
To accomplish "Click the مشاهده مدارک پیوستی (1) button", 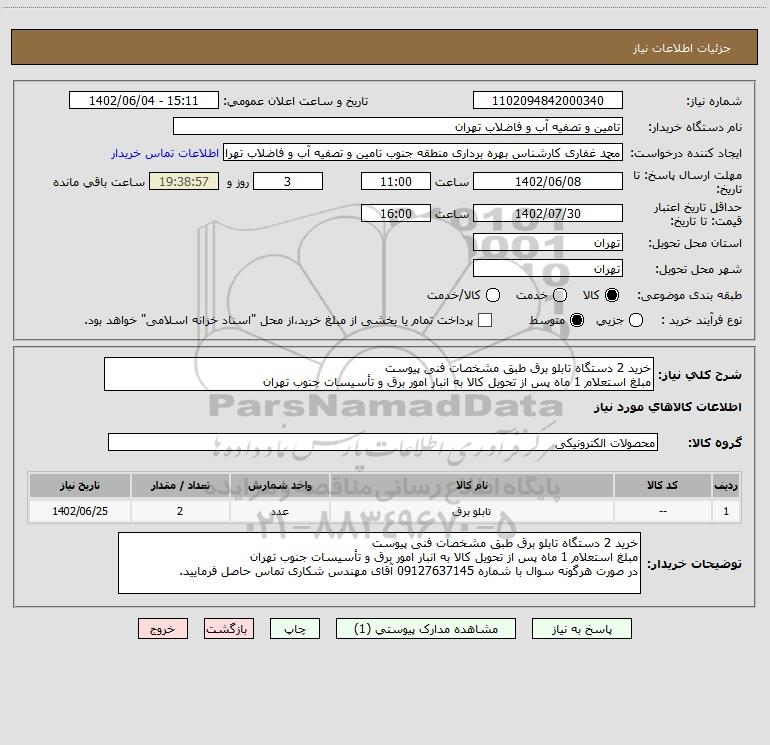I will point(426,629).
